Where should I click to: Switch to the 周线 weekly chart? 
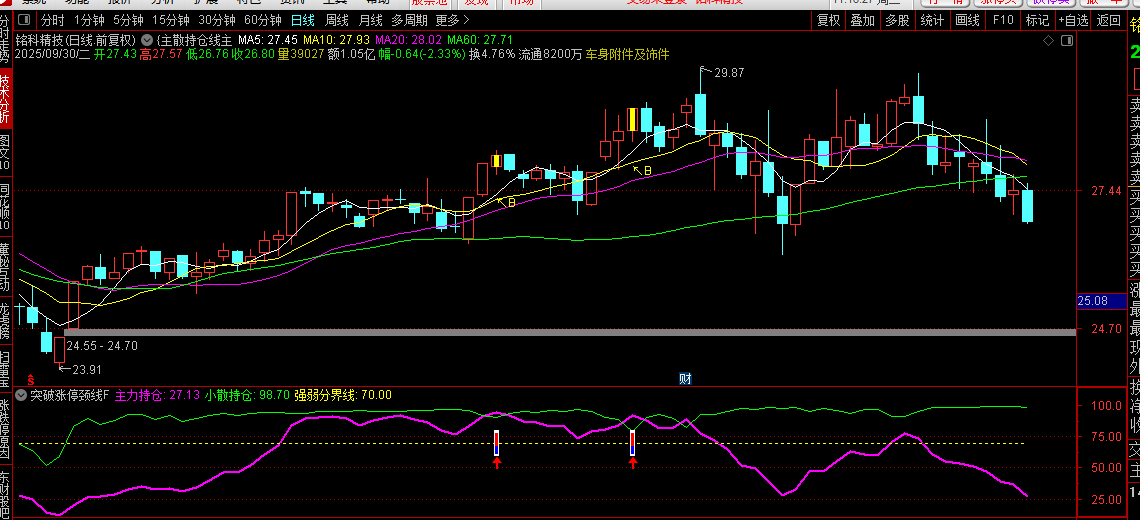click(337, 20)
